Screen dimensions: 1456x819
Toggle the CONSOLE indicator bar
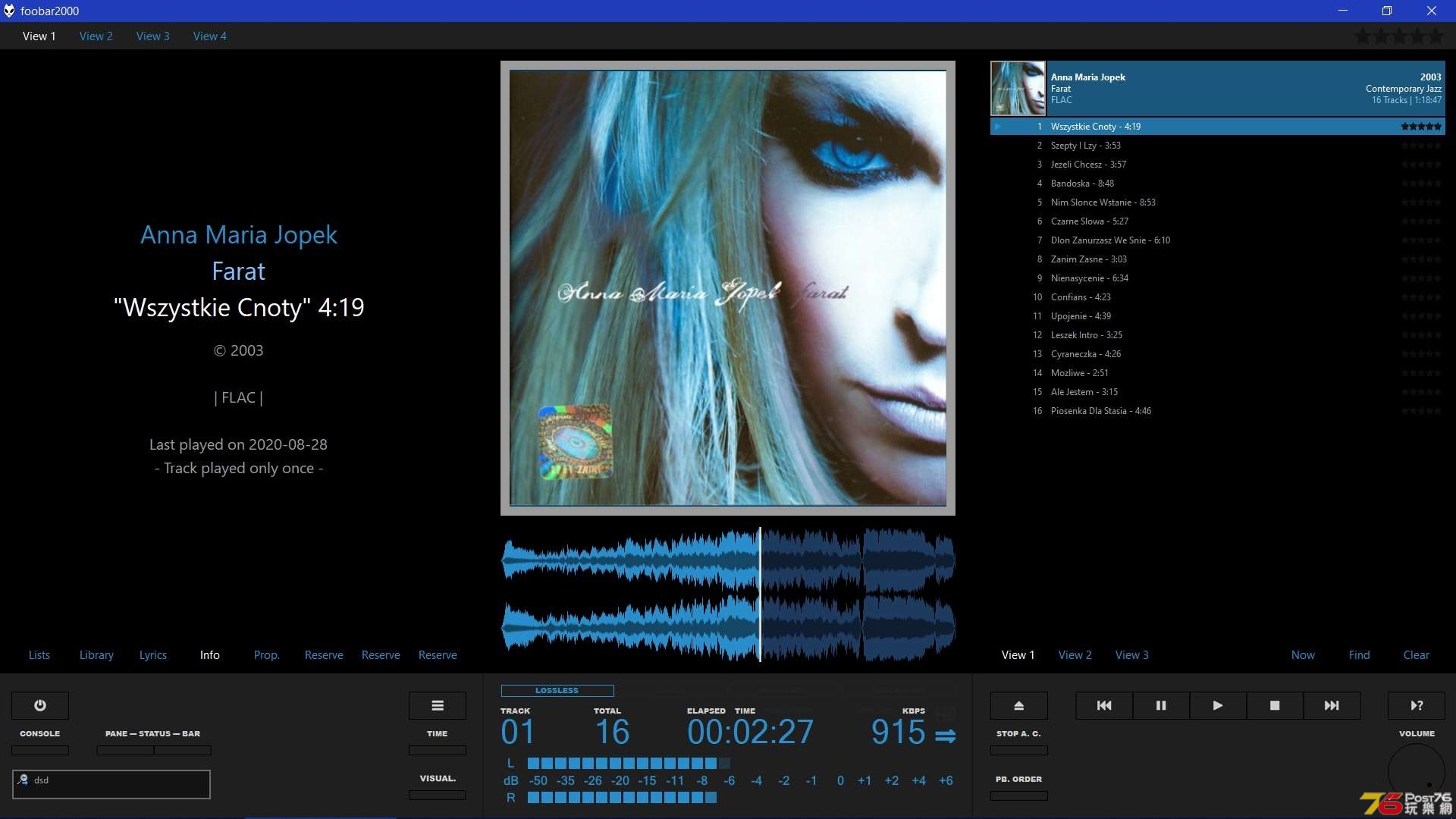point(40,750)
